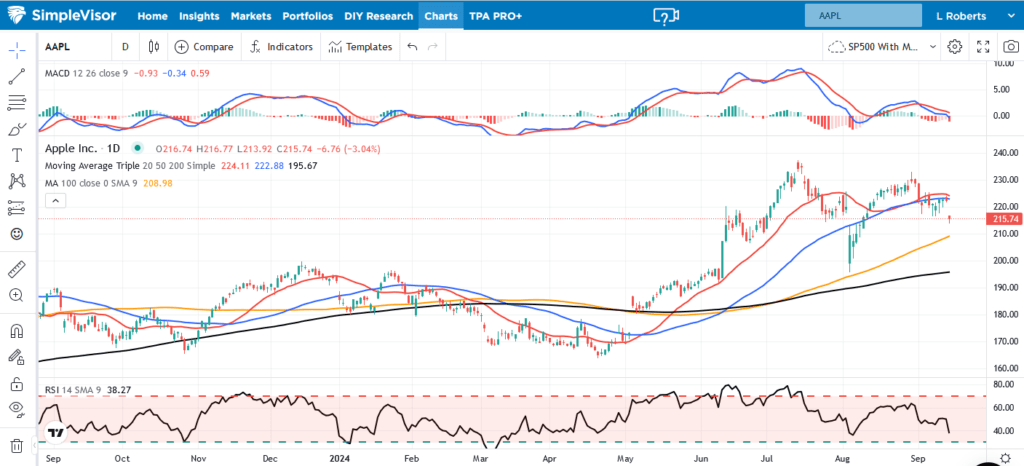The image size is (1024, 466).
Task: Click the 208.98 MA value
Action: (157, 183)
